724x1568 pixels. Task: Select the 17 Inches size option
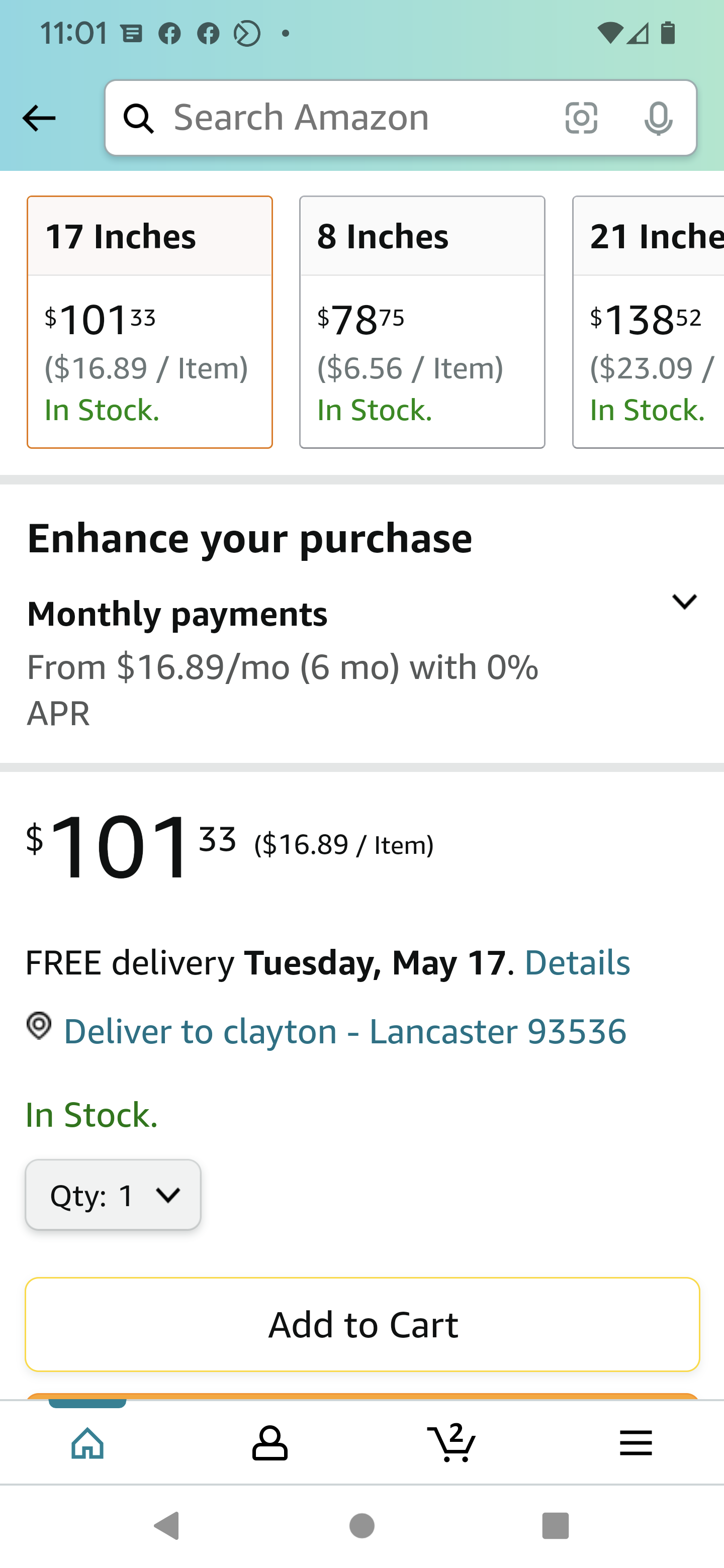coord(150,322)
